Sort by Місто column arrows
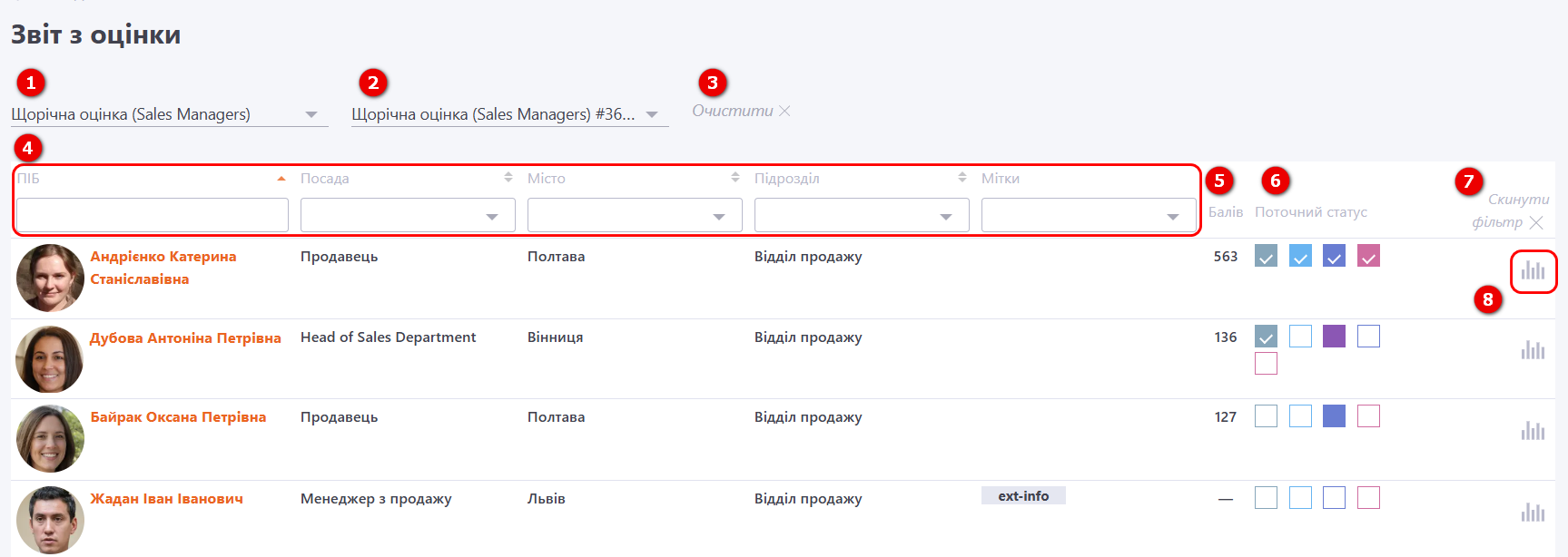 point(735,178)
